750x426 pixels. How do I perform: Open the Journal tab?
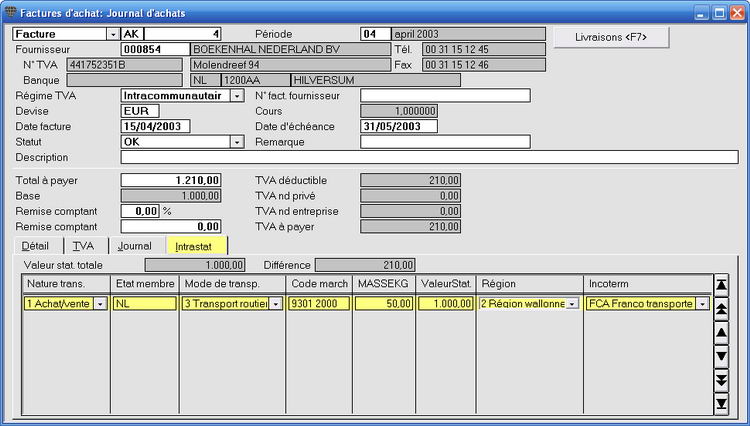pyautogui.click(x=135, y=246)
